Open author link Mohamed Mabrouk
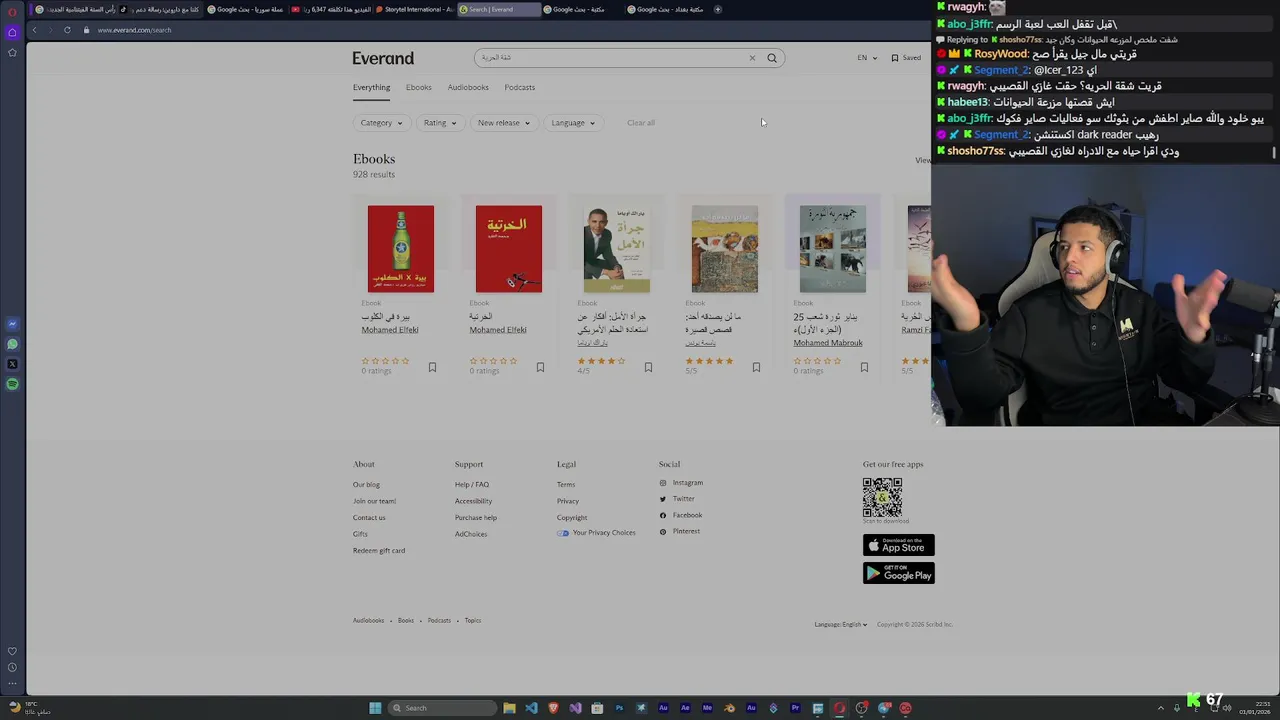 [x=828, y=343]
